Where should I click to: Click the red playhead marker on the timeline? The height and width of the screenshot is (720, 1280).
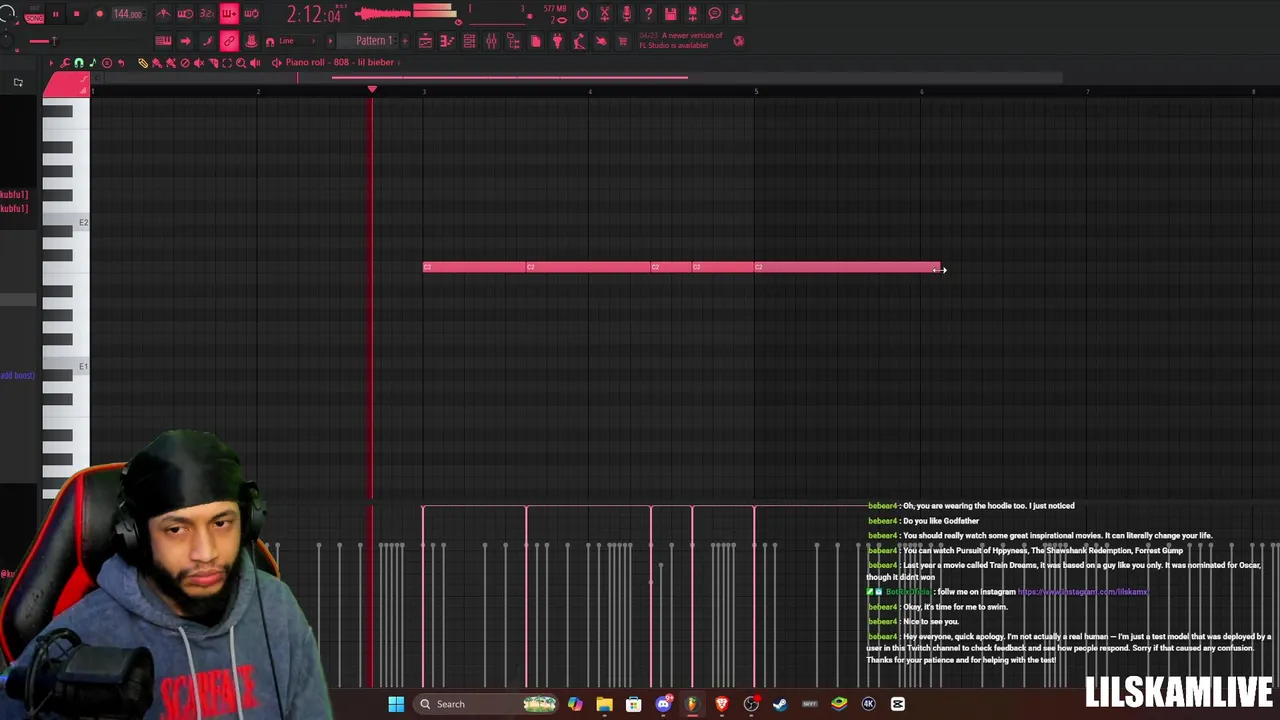372,90
